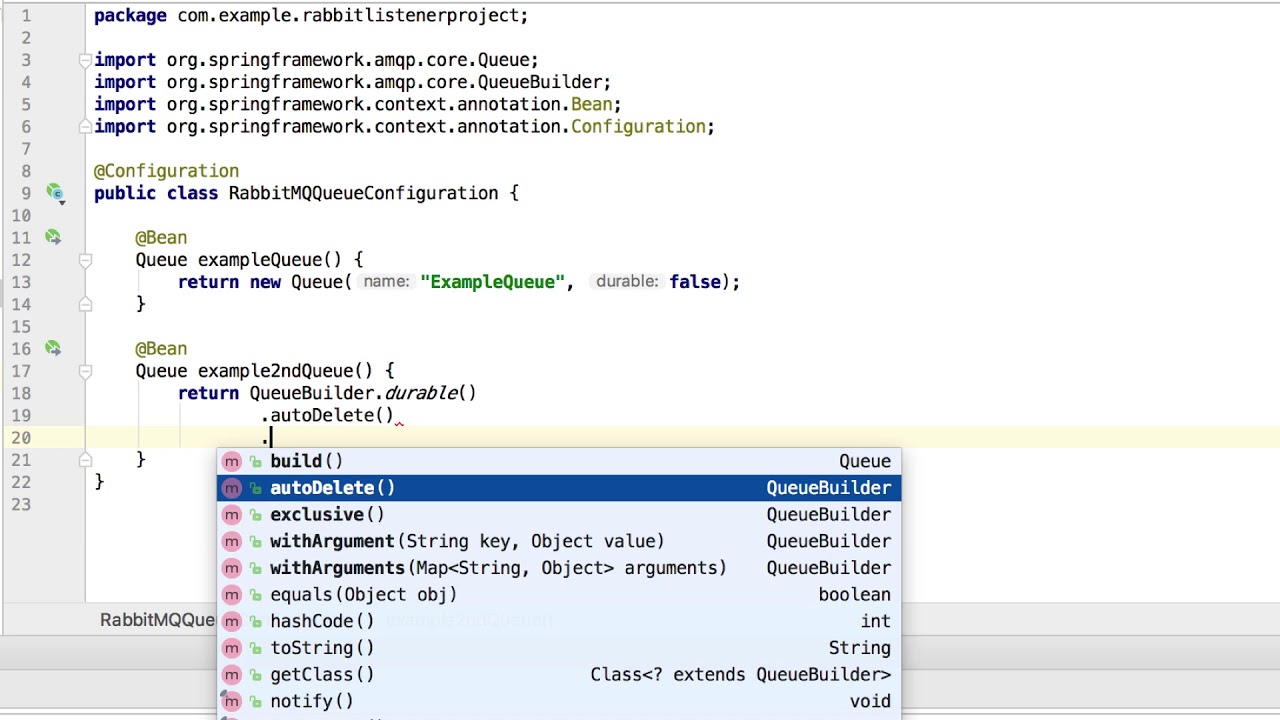The image size is (1280, 720).
Task: Collapse the imports block at line 3
Action: [85, 60]
